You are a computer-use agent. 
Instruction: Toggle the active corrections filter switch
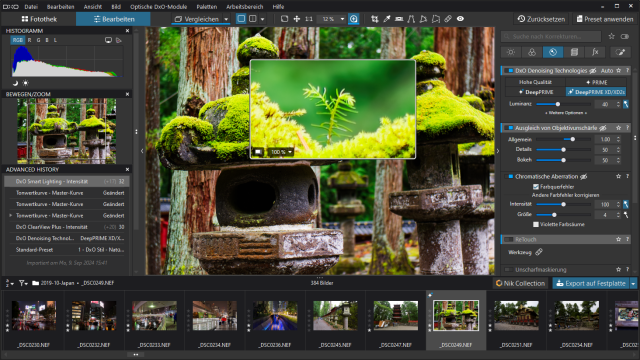tap(624, 36)
